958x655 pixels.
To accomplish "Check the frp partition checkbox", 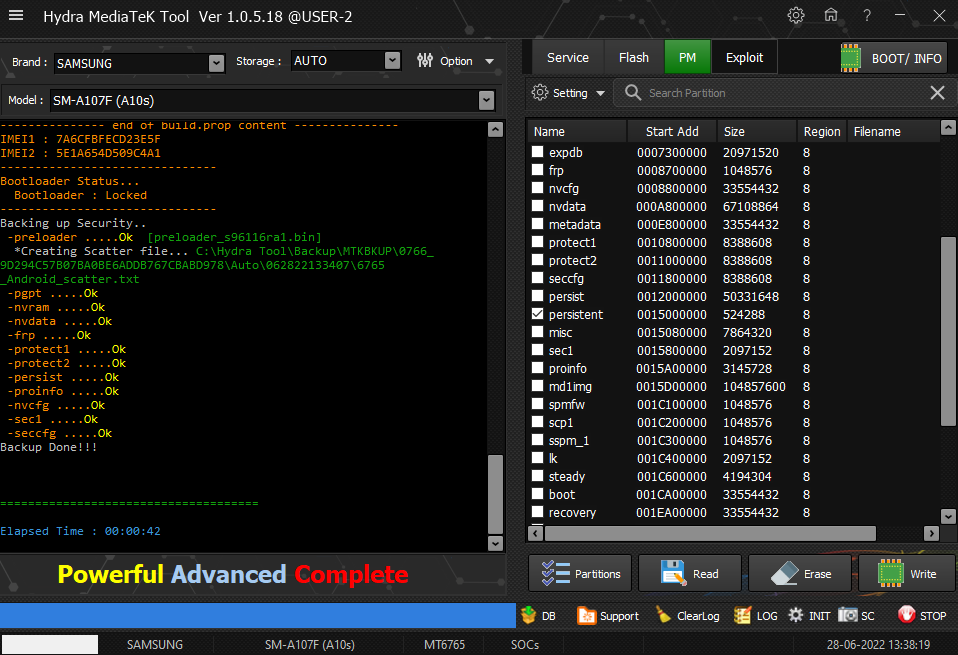I will (x=537, y=170).
